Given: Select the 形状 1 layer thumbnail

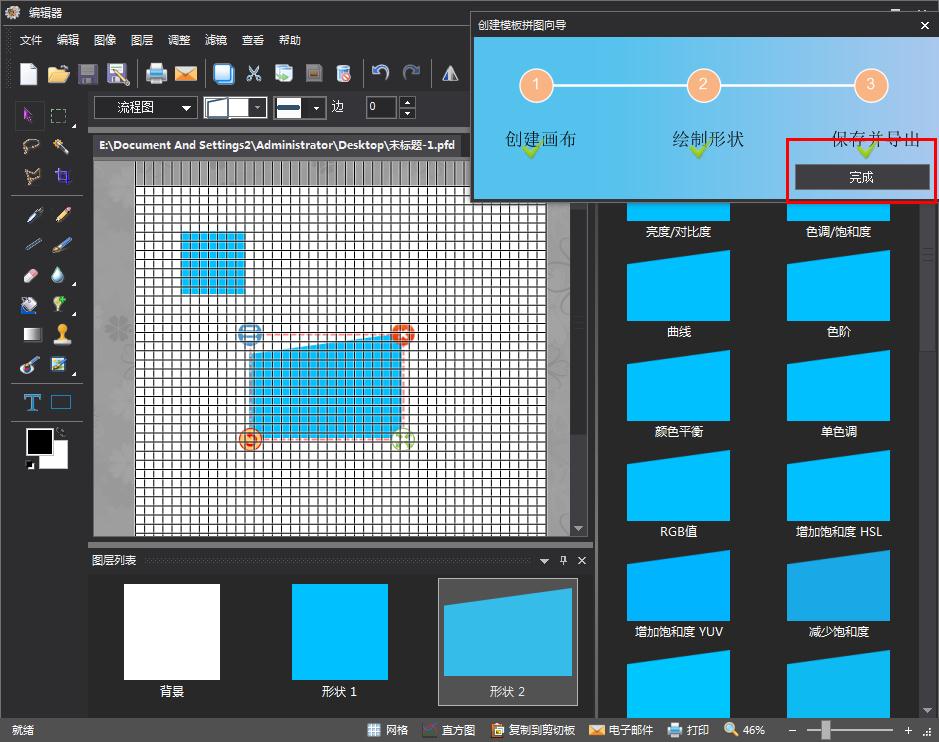Looking at the screenshot, I should tap(339, 632).
